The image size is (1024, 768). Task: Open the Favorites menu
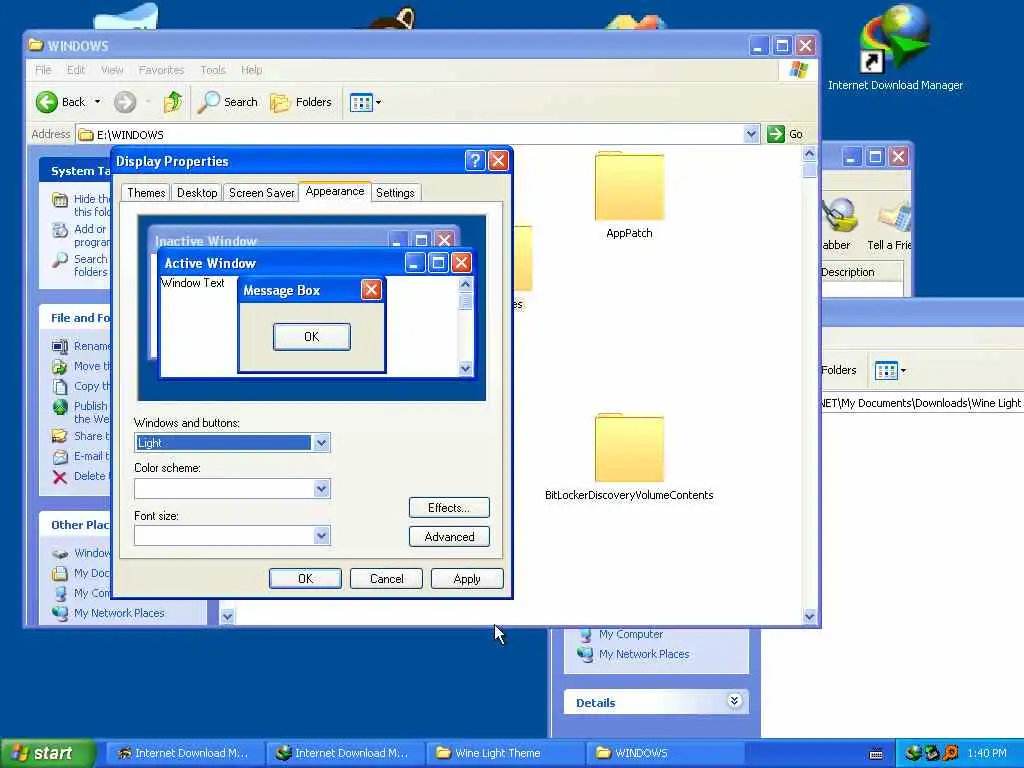[161, 70]
